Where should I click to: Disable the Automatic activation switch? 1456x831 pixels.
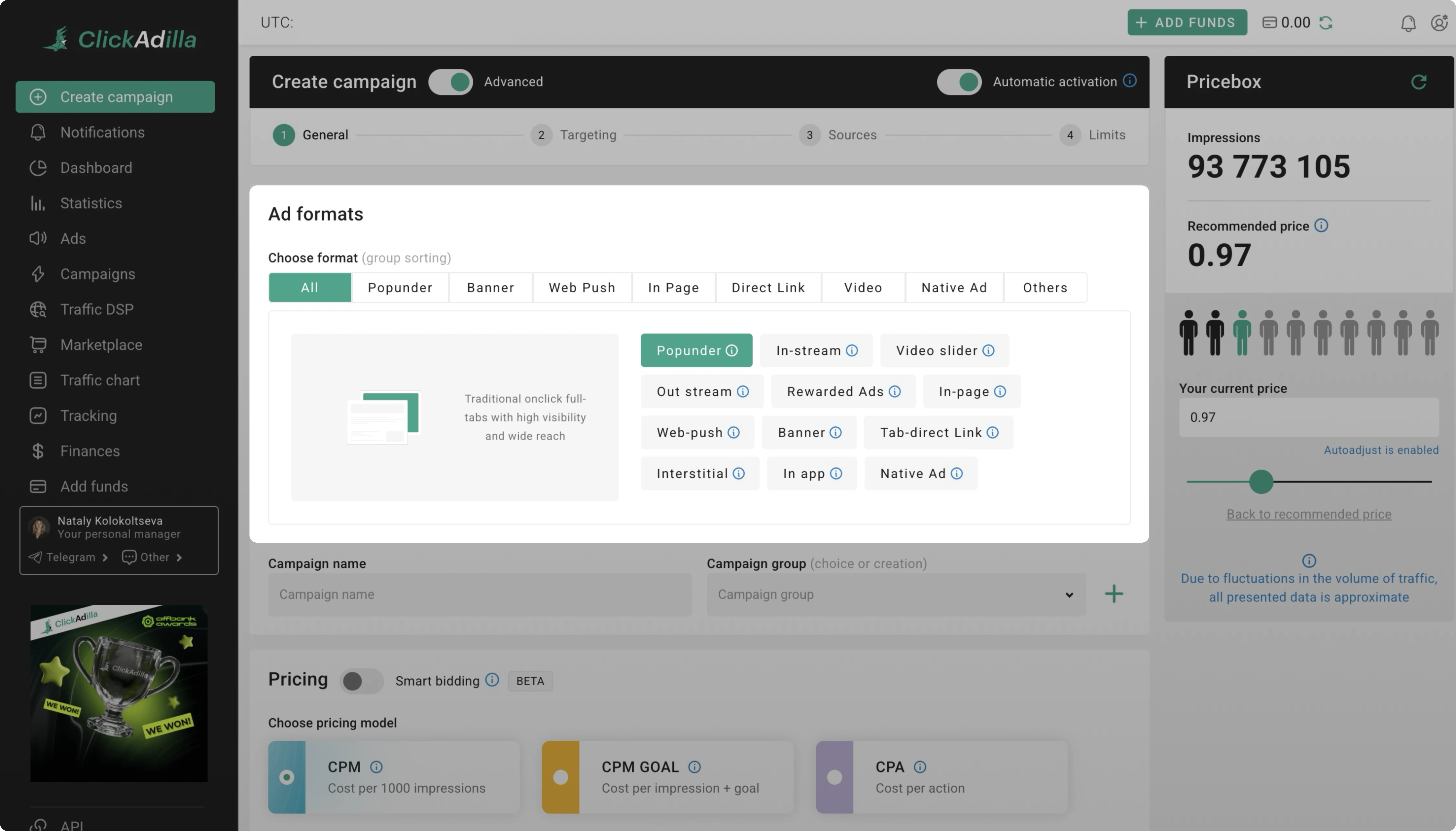coord(959,82)
